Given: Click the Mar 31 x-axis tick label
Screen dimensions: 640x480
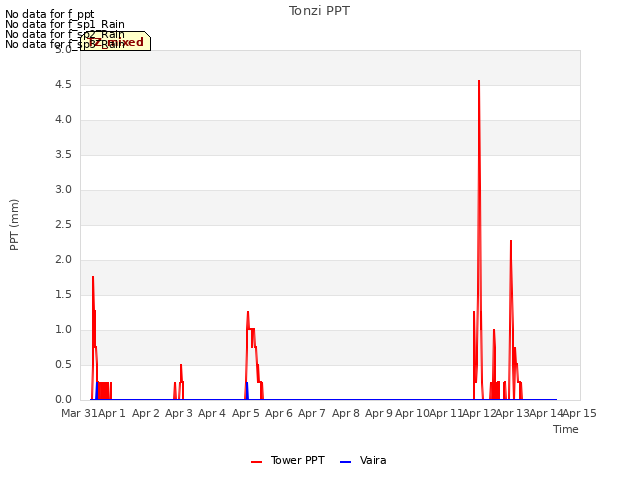Looking at the screenshot, I should pos(79,413).
